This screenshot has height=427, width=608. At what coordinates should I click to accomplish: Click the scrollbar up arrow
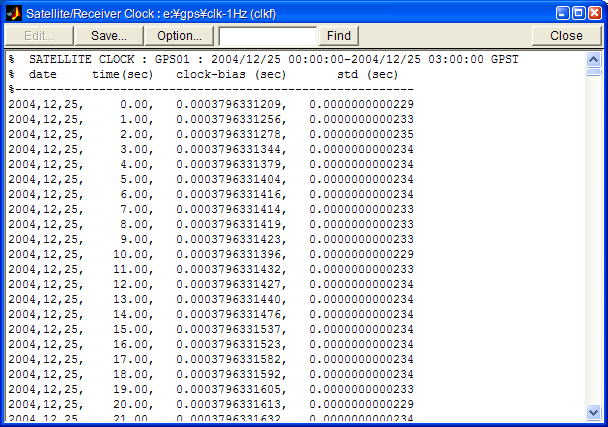click(594, 59)
